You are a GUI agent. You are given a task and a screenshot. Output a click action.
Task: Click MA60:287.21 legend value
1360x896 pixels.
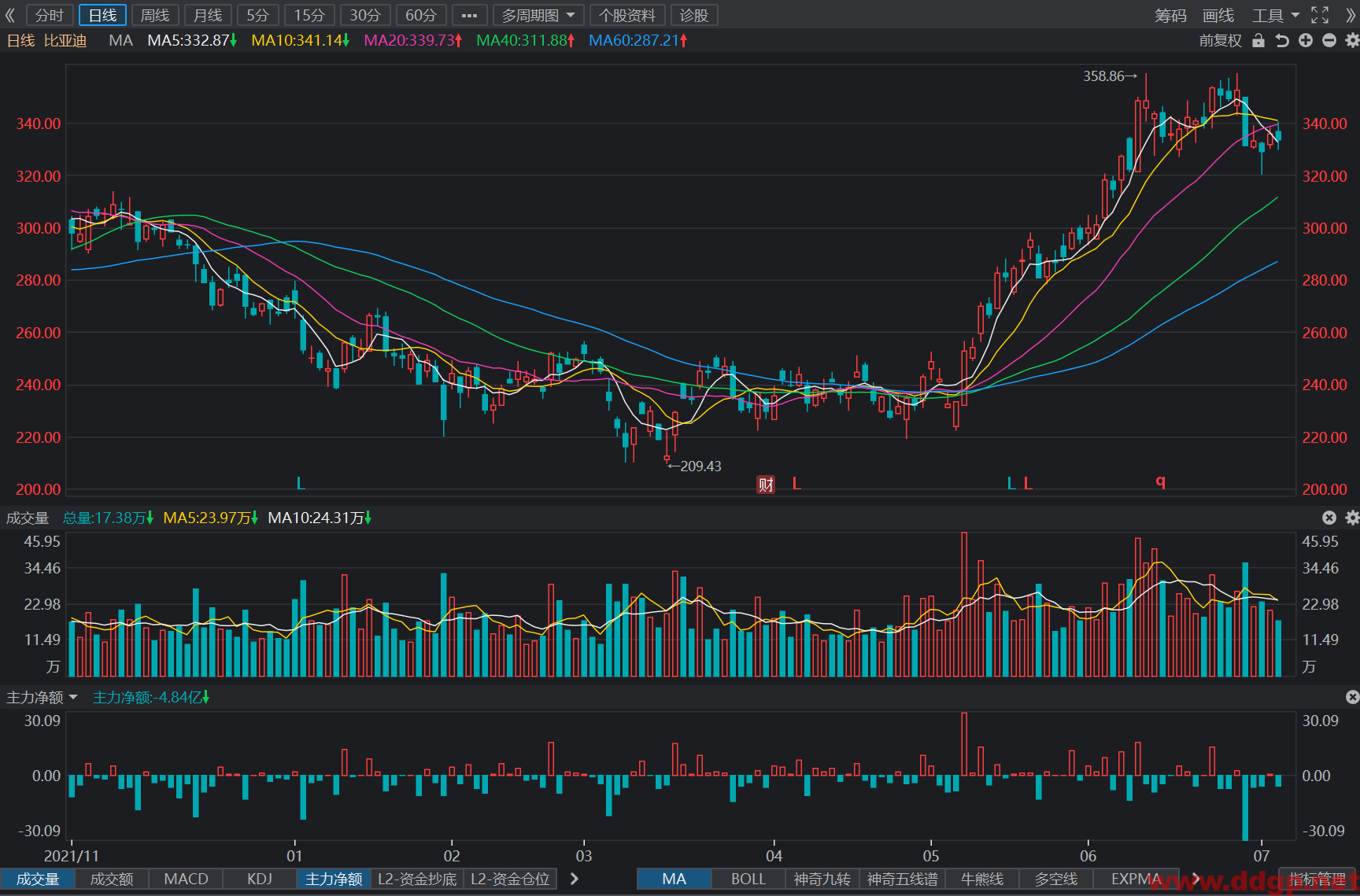click(638, 40)
